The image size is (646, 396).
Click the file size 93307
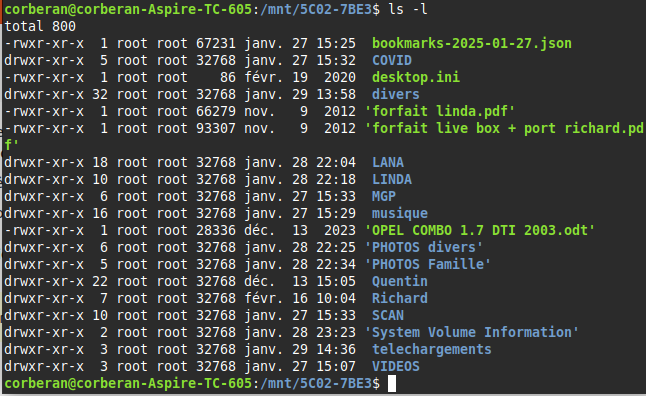click(x=216, y=128)
